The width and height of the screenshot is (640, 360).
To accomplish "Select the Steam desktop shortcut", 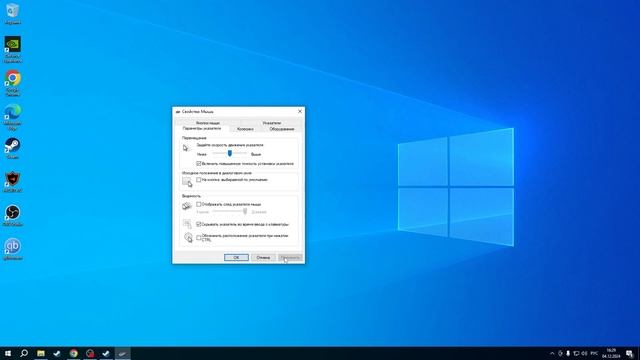I will (x=13, y=149).
